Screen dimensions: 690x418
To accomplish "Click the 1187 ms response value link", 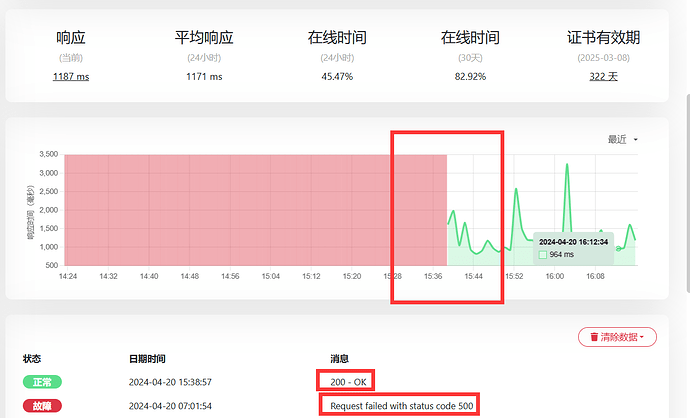I will tap(71, 77).
